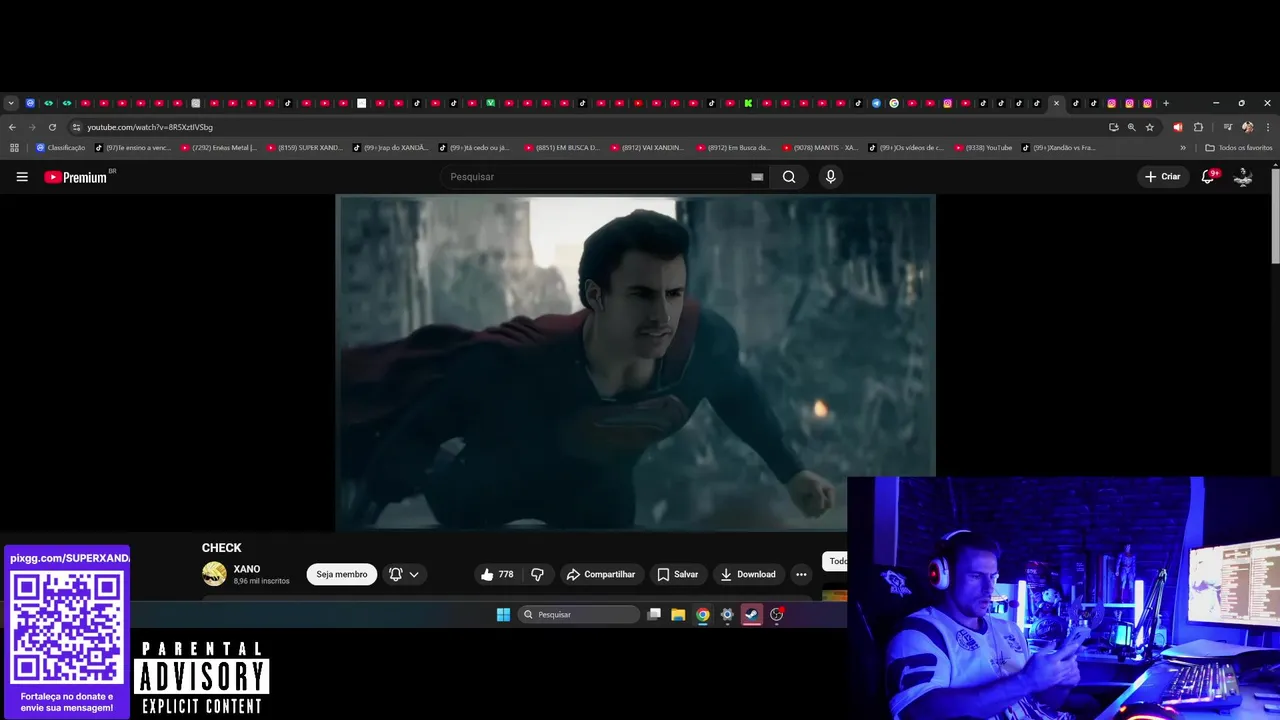Open Windows Start button on taskbar
Viewport: 1280px width, 720px height.
point(503,615)
